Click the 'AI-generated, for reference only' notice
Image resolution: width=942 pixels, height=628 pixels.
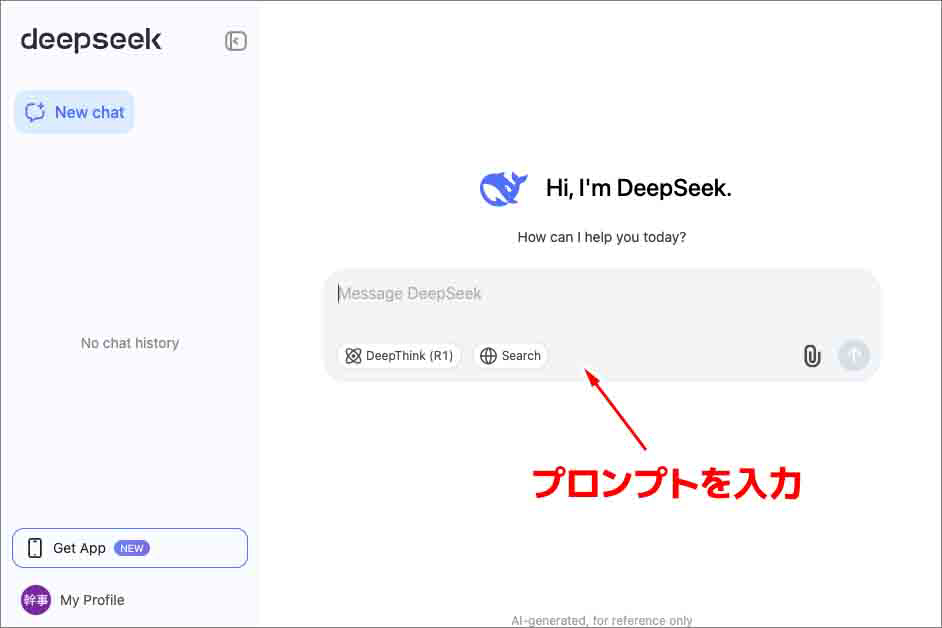click(601, 621)
